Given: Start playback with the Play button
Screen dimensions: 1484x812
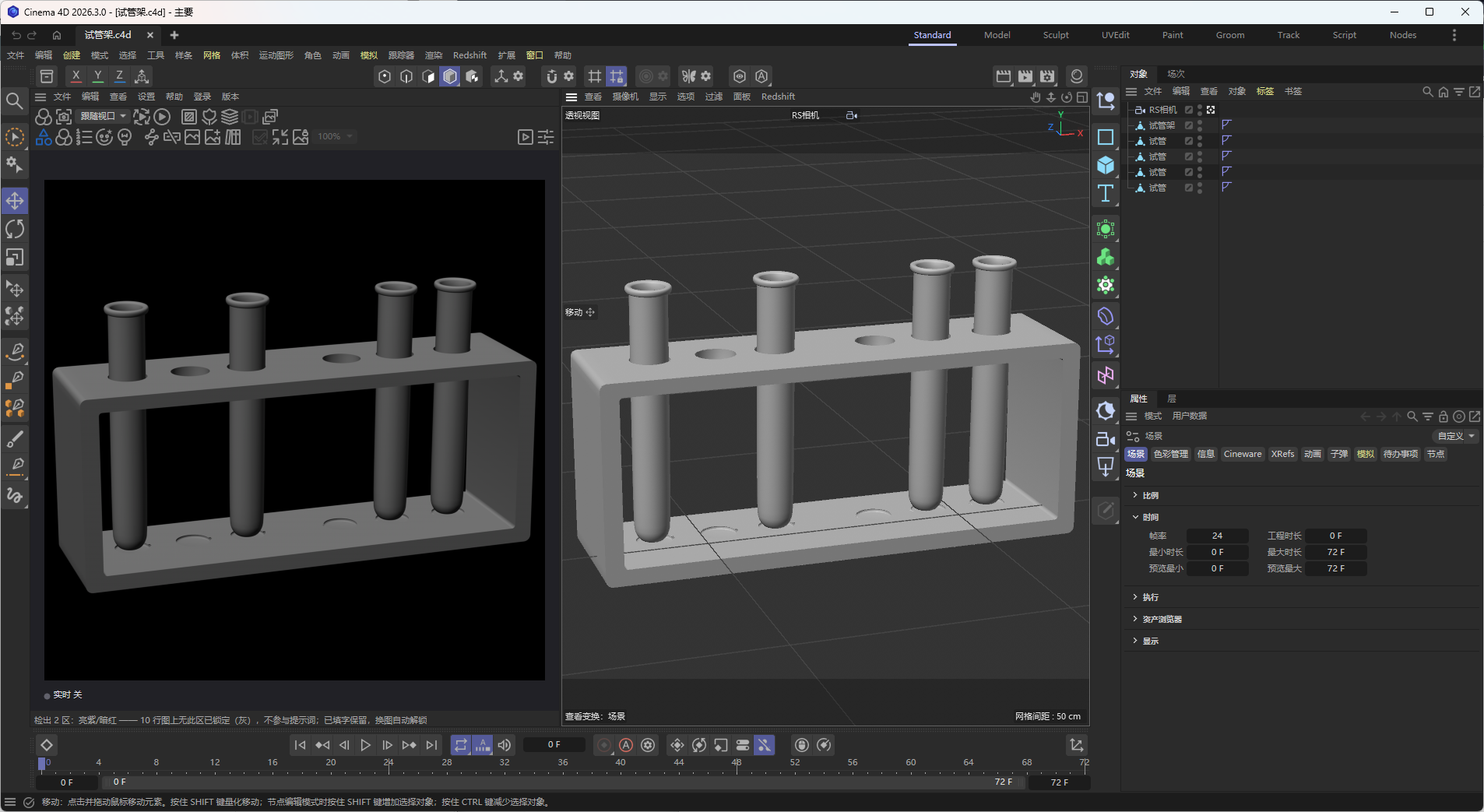Looking at the screenshot, I should (x=366, y=745).
